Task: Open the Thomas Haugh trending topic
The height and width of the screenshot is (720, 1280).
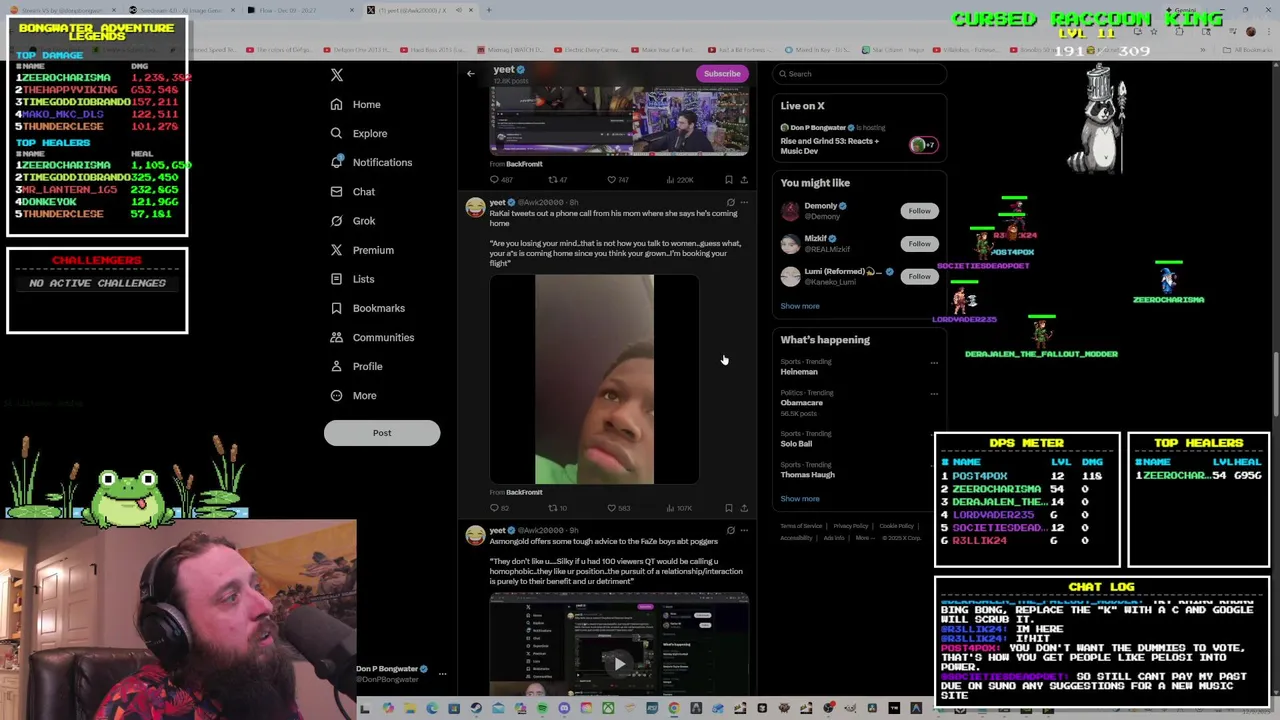Action: pyautogui.click(x=807, y=475)
